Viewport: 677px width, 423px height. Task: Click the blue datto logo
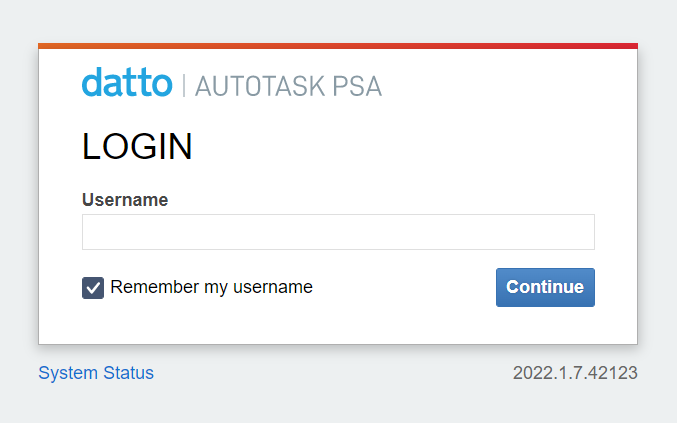pyautogui.click(x=127, y=83)
